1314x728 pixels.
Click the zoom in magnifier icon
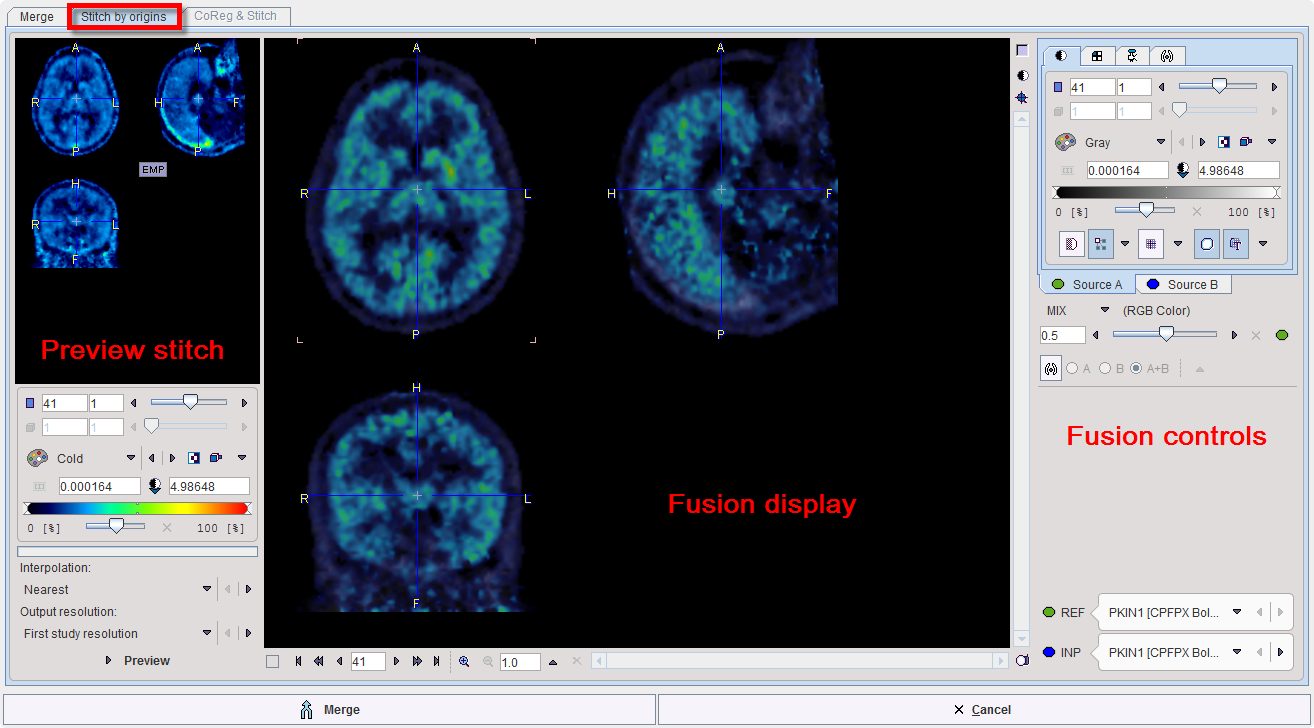tap(464, 661)
